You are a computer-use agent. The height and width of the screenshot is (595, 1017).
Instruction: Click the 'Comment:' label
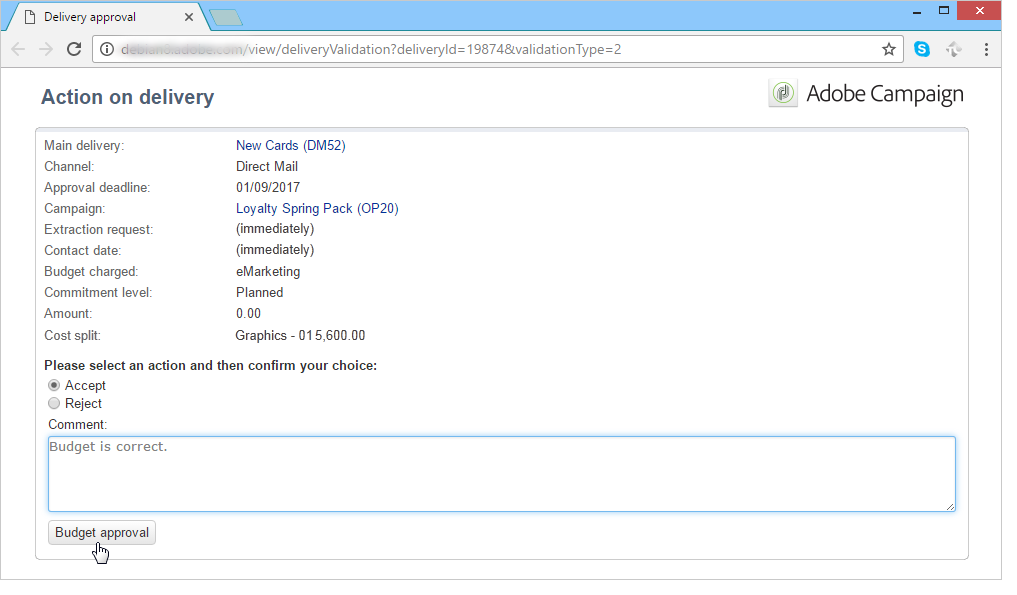tap(78, 424)
